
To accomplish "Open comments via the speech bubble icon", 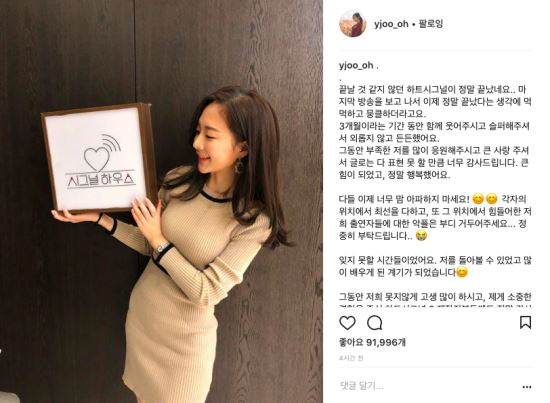I will (374, 323).
